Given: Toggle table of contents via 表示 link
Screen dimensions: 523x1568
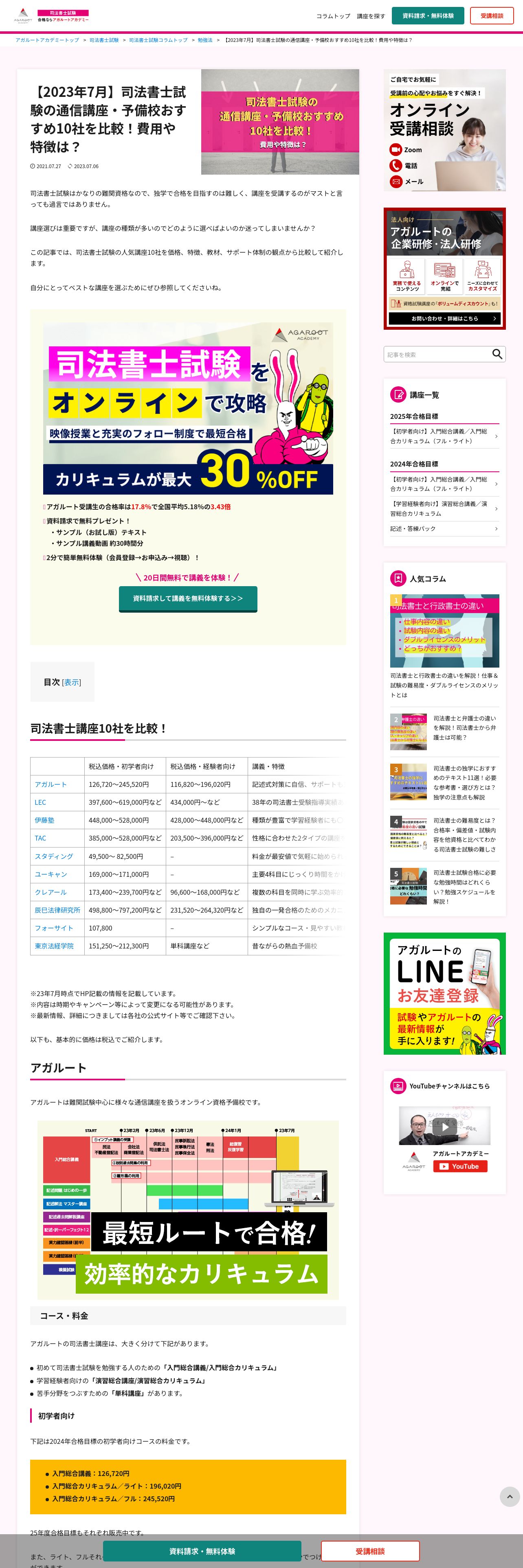Looking at the screenshot, I should [71, 682].
